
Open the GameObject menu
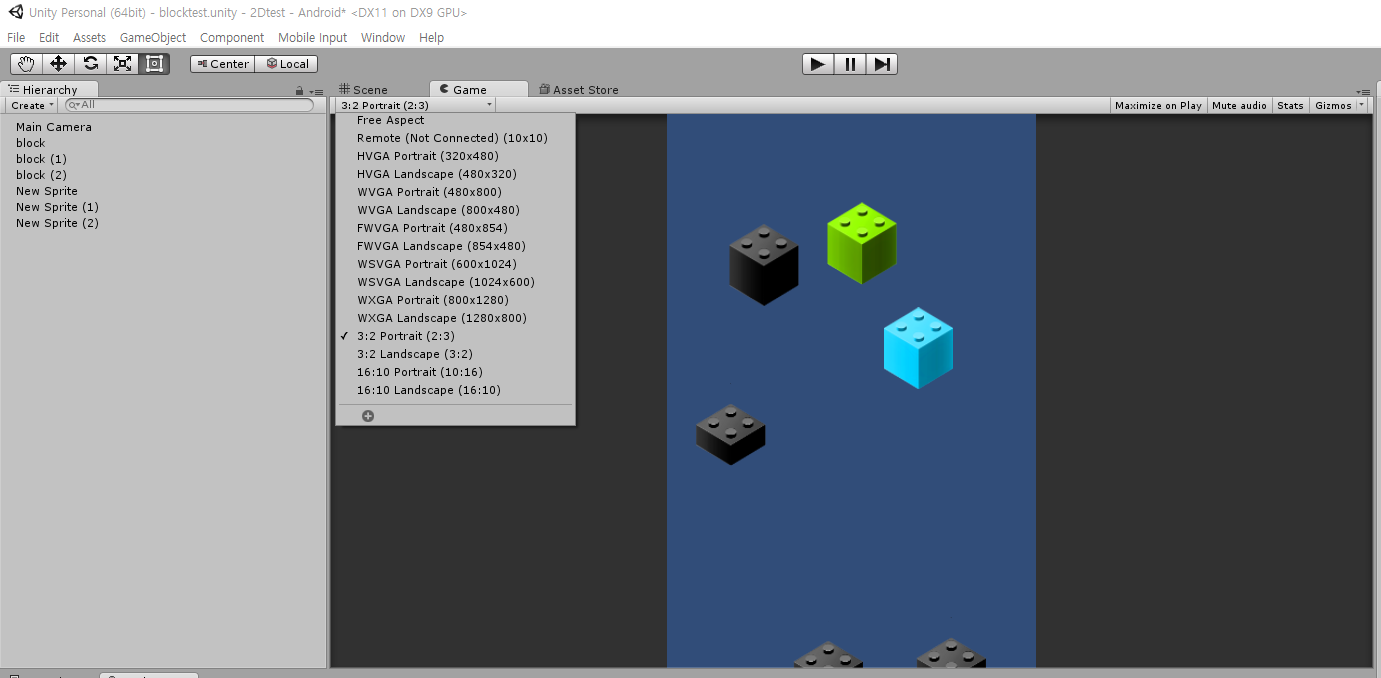click(x=153, y=38)
